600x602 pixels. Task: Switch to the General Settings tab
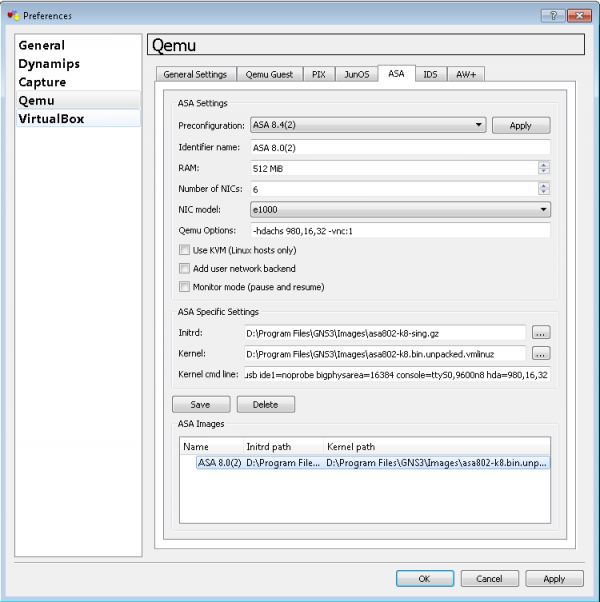195,74
